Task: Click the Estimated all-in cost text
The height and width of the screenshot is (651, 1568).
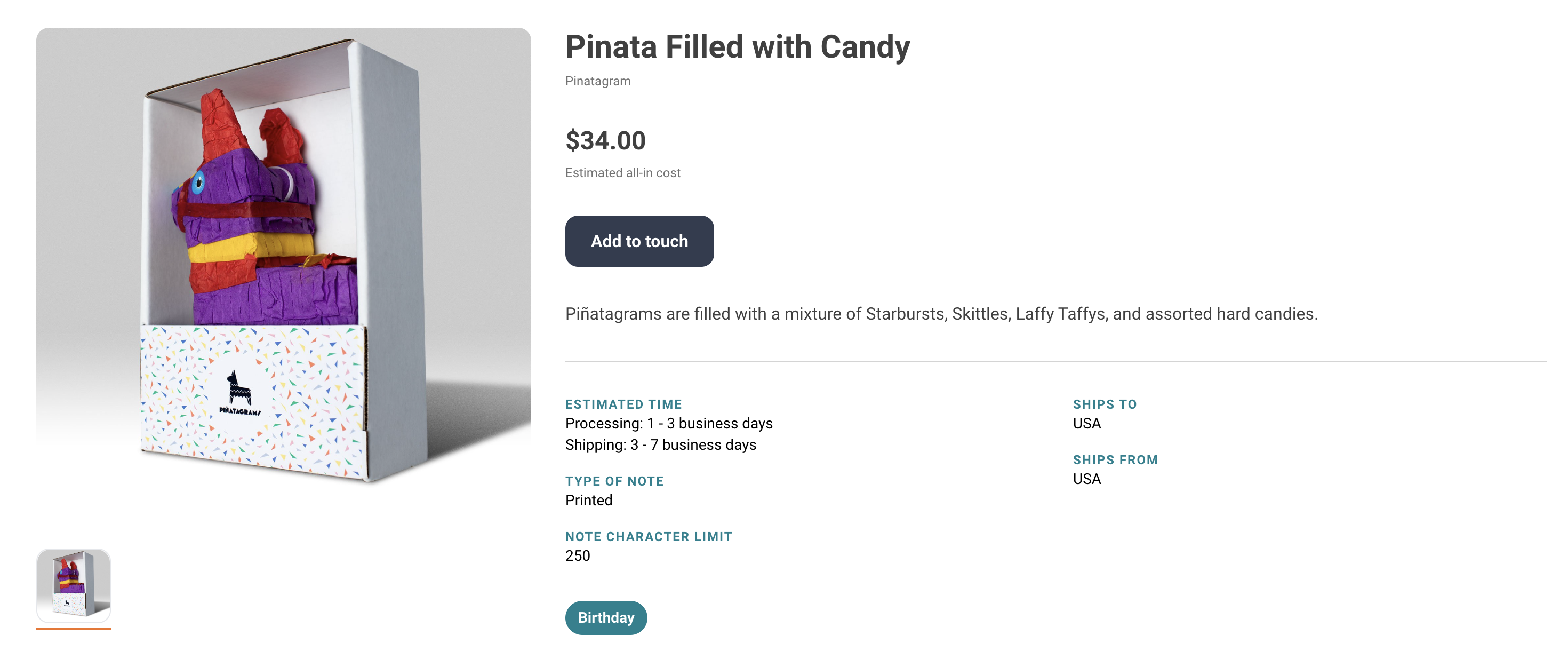Action: click(x=623, y=173)
